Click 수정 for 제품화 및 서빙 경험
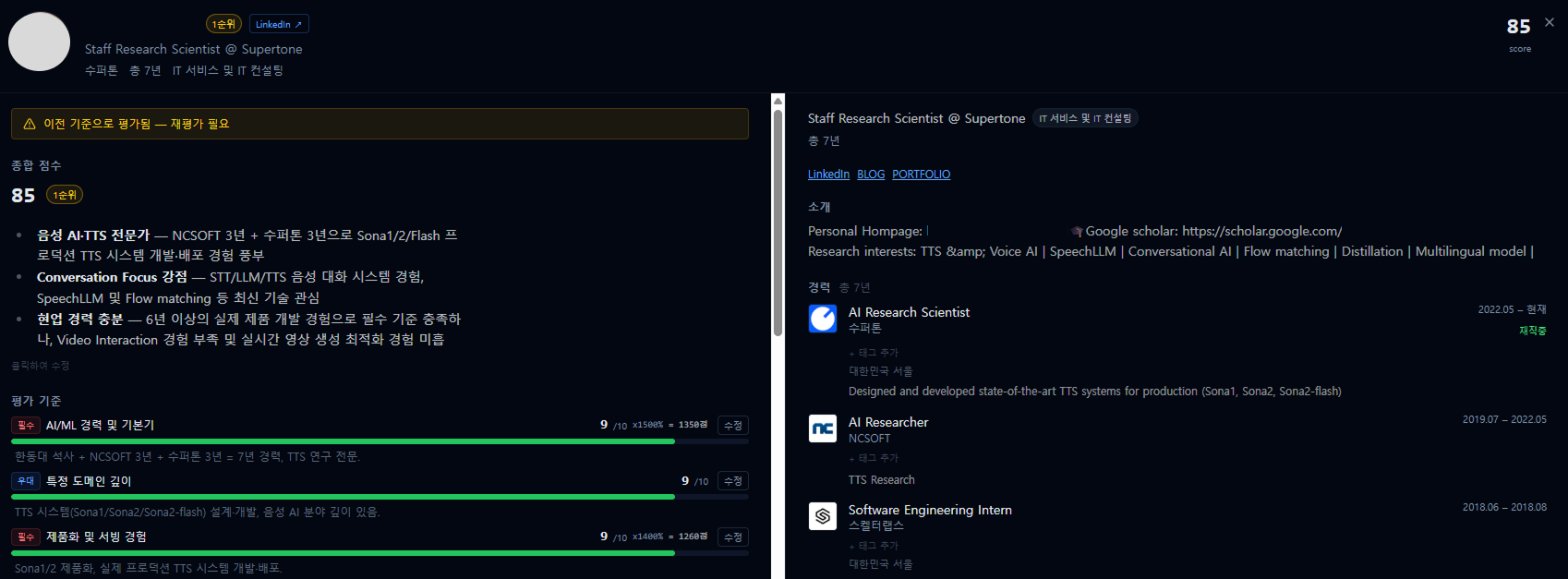This screenshot has width=1568, height=579. click(733, 537)
